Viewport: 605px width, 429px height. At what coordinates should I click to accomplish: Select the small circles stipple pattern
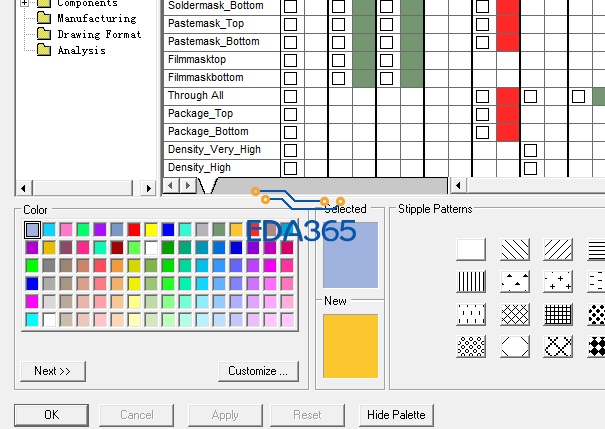click(x=471, y=346)
